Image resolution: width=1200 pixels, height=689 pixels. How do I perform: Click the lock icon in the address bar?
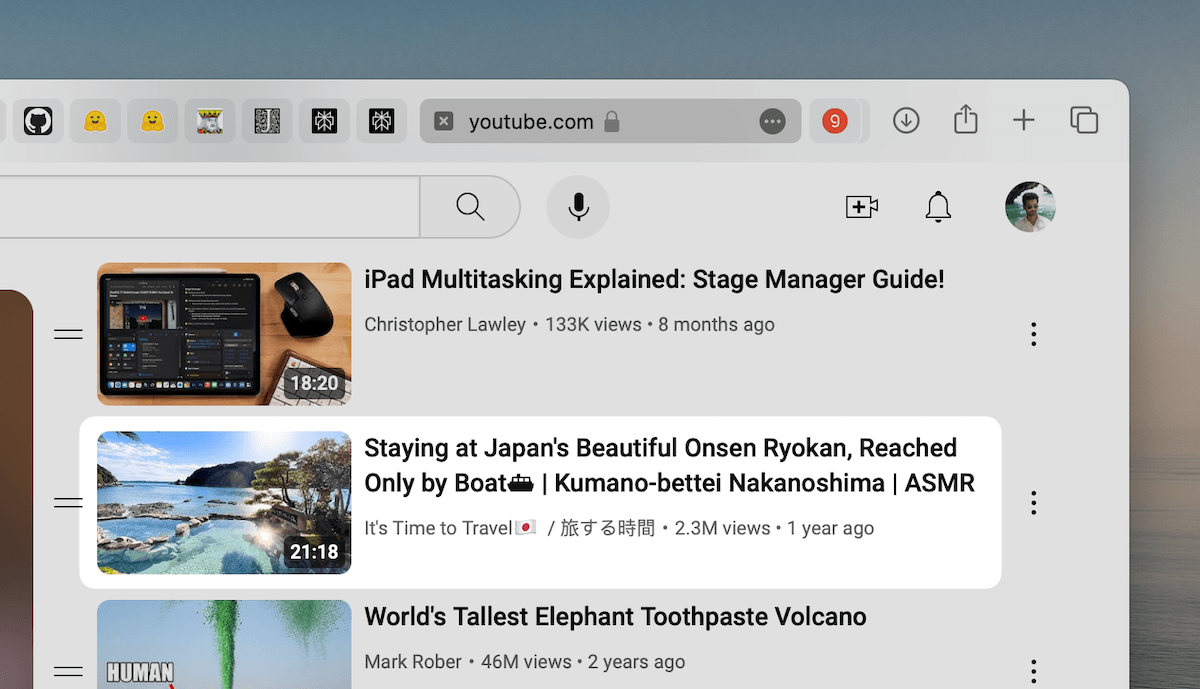click(x=612, y=121)
